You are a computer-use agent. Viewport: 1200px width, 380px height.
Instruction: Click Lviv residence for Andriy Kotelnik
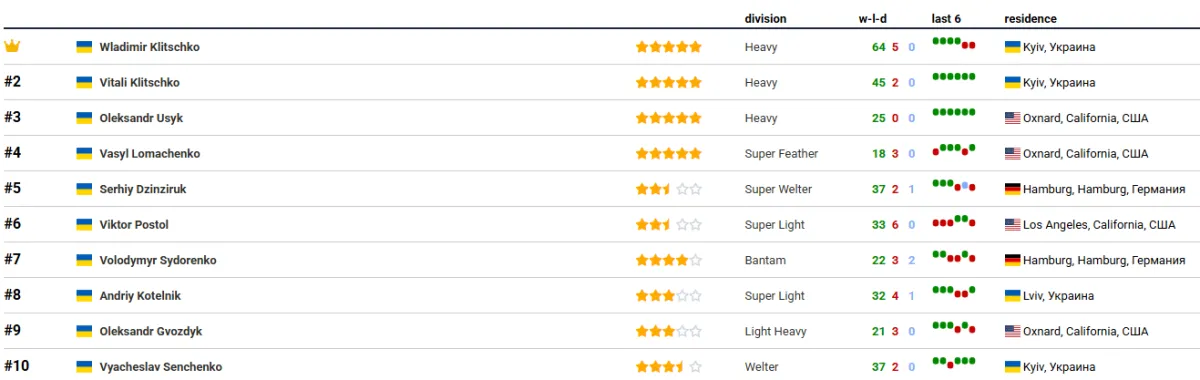pyautogui.click(x=1049, y=296)
